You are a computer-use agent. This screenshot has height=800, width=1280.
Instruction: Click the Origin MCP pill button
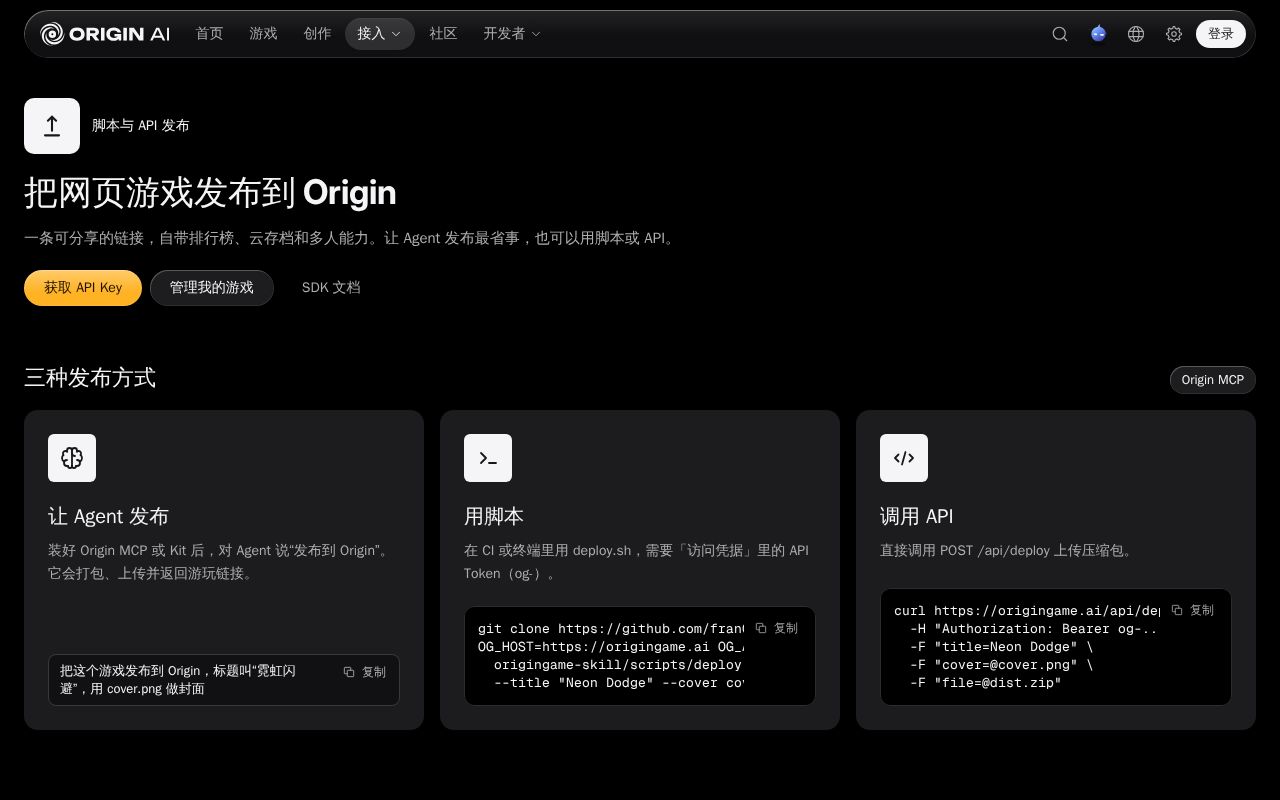click(1213, 380)
